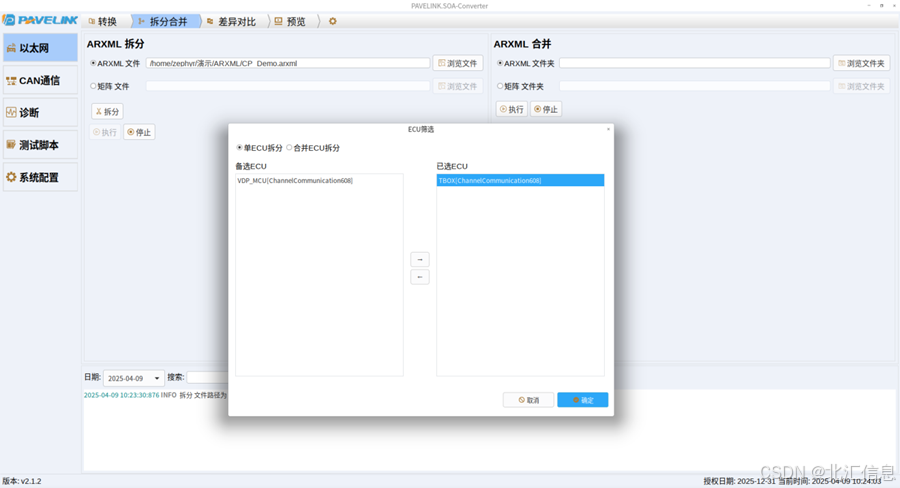Select 以太网 in the sidebar
The image size is (900, 488).
pos(40,48)
